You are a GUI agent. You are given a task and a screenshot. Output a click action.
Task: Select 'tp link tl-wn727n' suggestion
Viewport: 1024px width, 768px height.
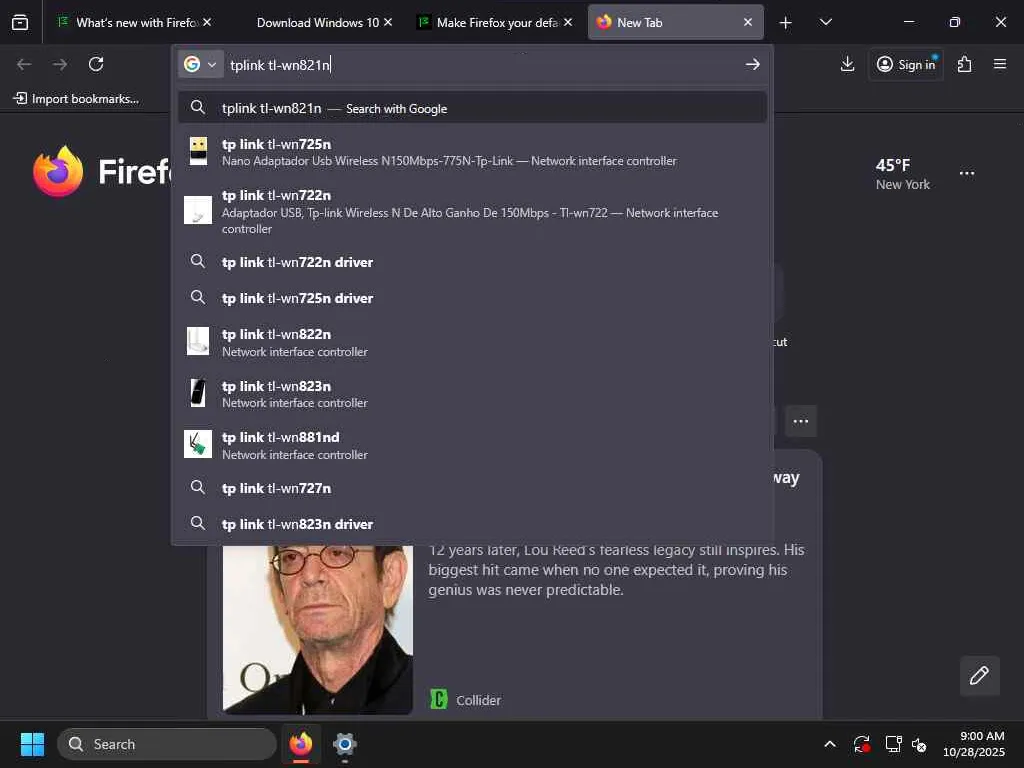pyautogui.click(x=472, y=488)
